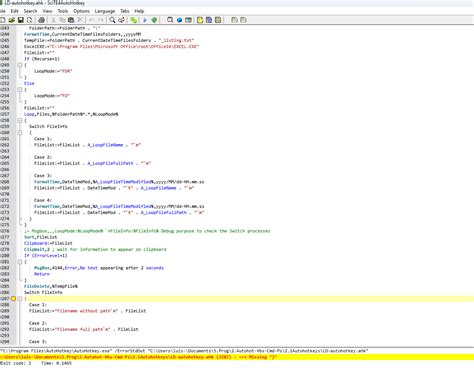The width and height of the screenshot is (474, 385).
Task: Click the 'If (ErrorLevel=1)' code line
Action: (46, 256)
